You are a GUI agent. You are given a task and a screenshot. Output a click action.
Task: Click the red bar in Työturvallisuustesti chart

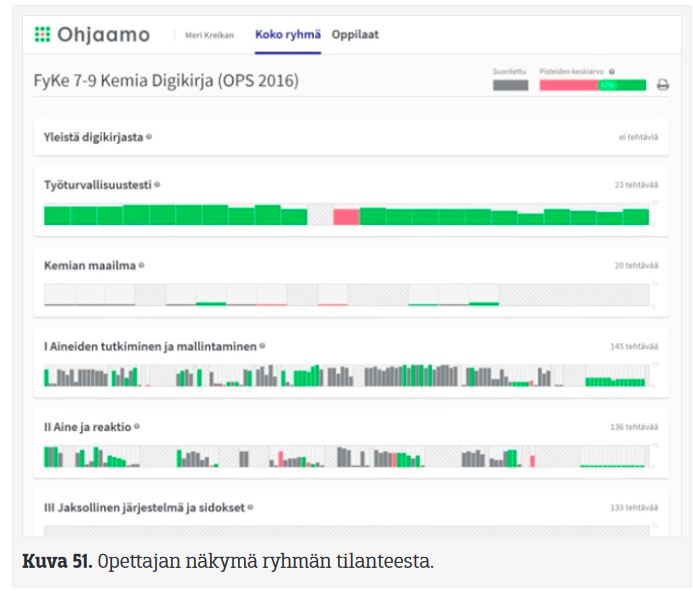click(346, 216)
